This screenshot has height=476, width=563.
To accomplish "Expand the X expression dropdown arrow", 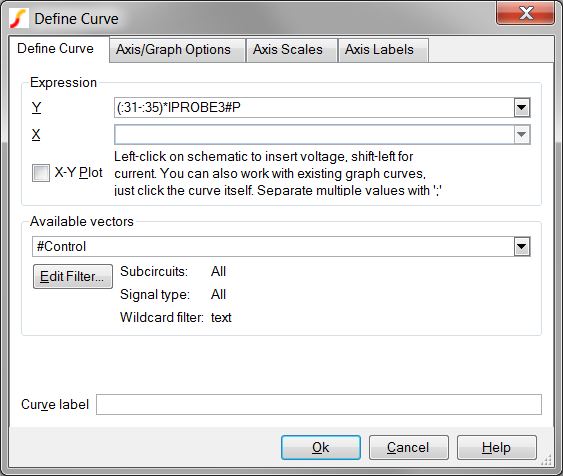I will tap(522, 135).
